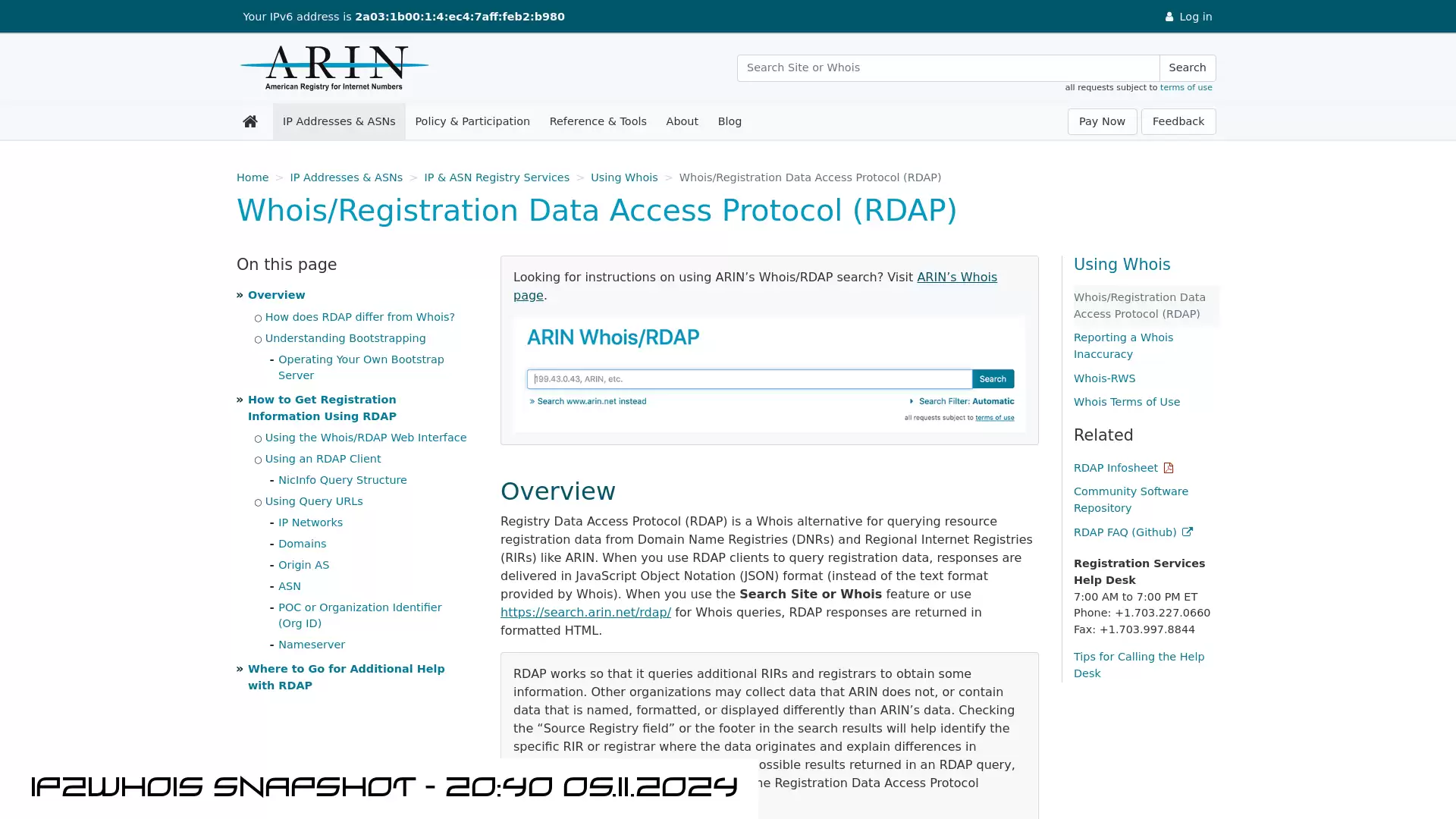Open the Blog menu item
This screenshot has height=819, width=1456.
click(730, 121)
